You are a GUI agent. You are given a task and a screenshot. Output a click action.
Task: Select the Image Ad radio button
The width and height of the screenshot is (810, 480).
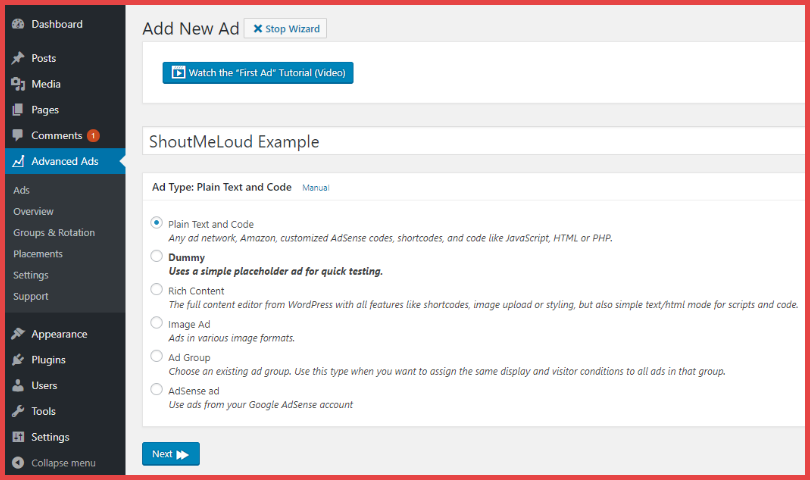point(157,322)
